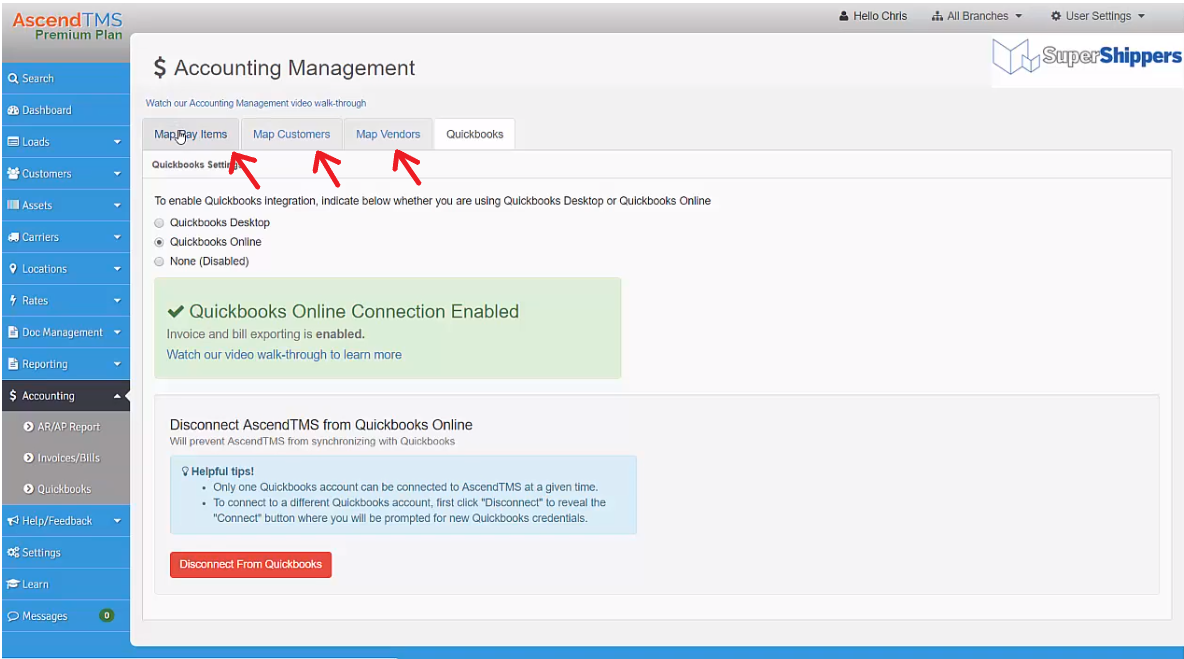Select the None (Disabled) radio button
This screenshot has width=1184, height=659.
pos(159,262)
